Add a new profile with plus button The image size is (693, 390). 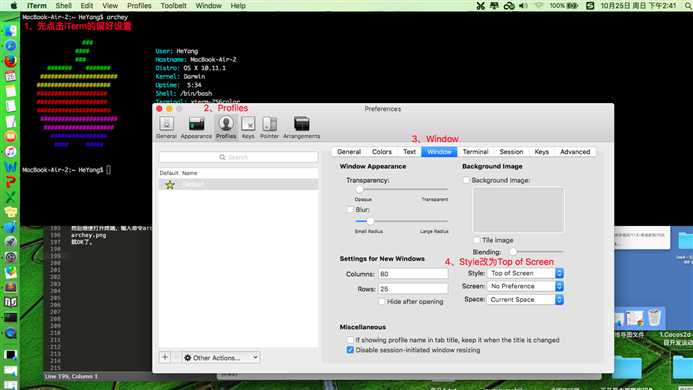point(165,357)
